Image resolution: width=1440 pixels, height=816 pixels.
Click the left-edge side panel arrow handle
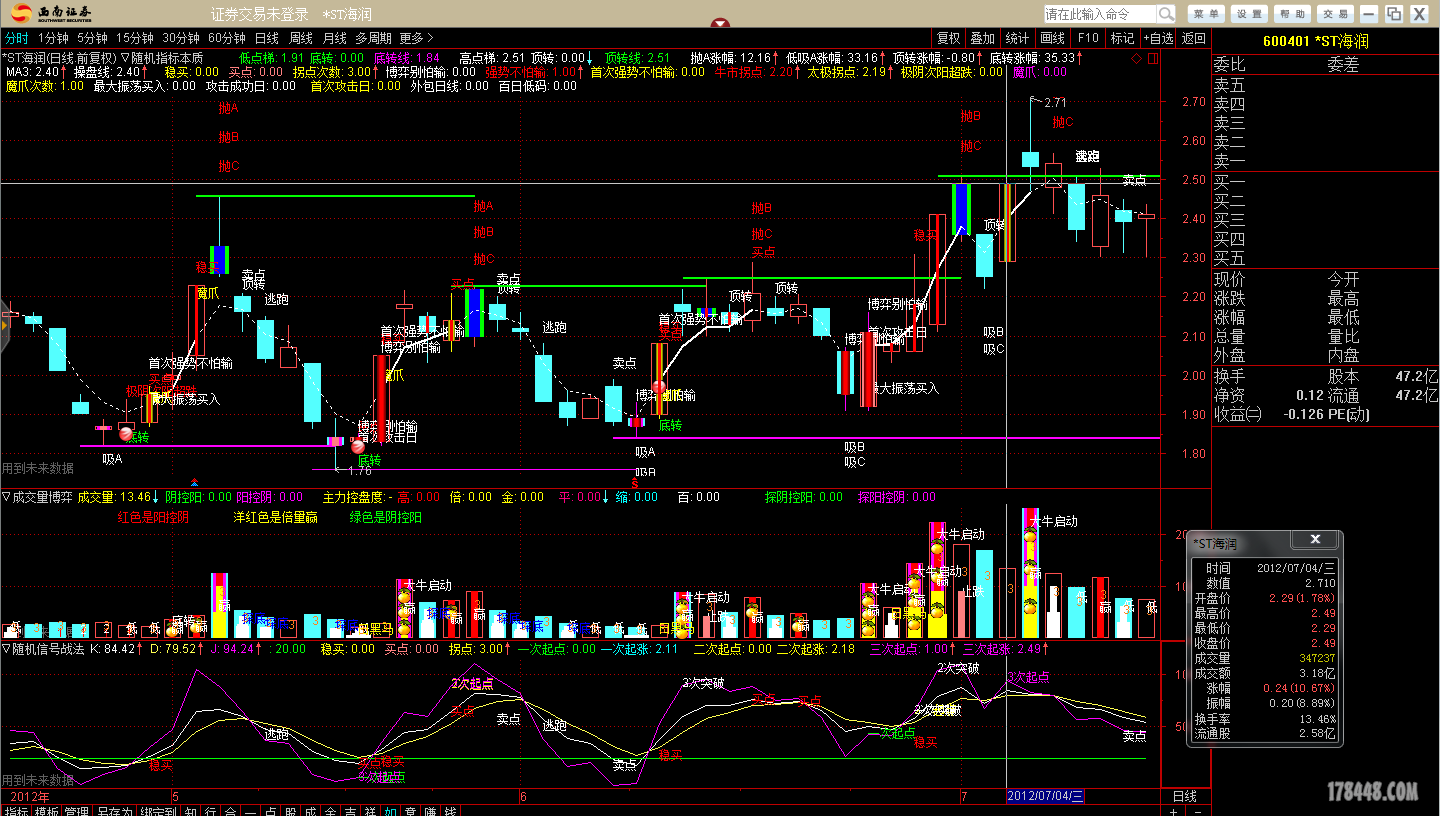point(4,325)
